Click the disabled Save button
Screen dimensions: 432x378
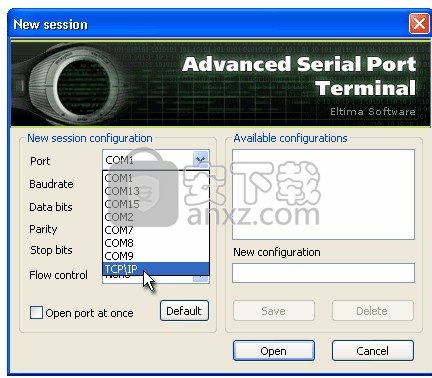[x=274, y=311]
